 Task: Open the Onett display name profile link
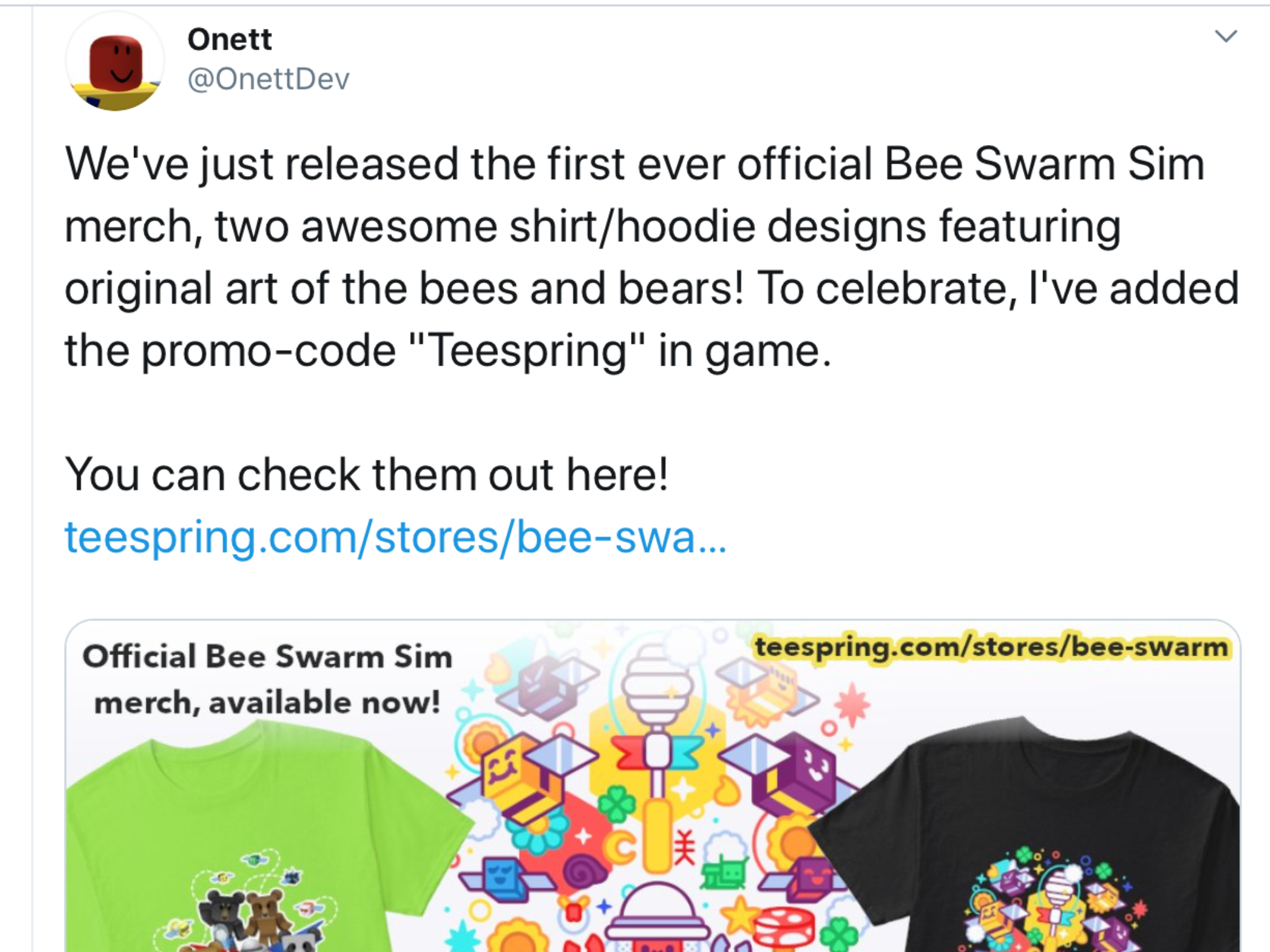(229, 40)
